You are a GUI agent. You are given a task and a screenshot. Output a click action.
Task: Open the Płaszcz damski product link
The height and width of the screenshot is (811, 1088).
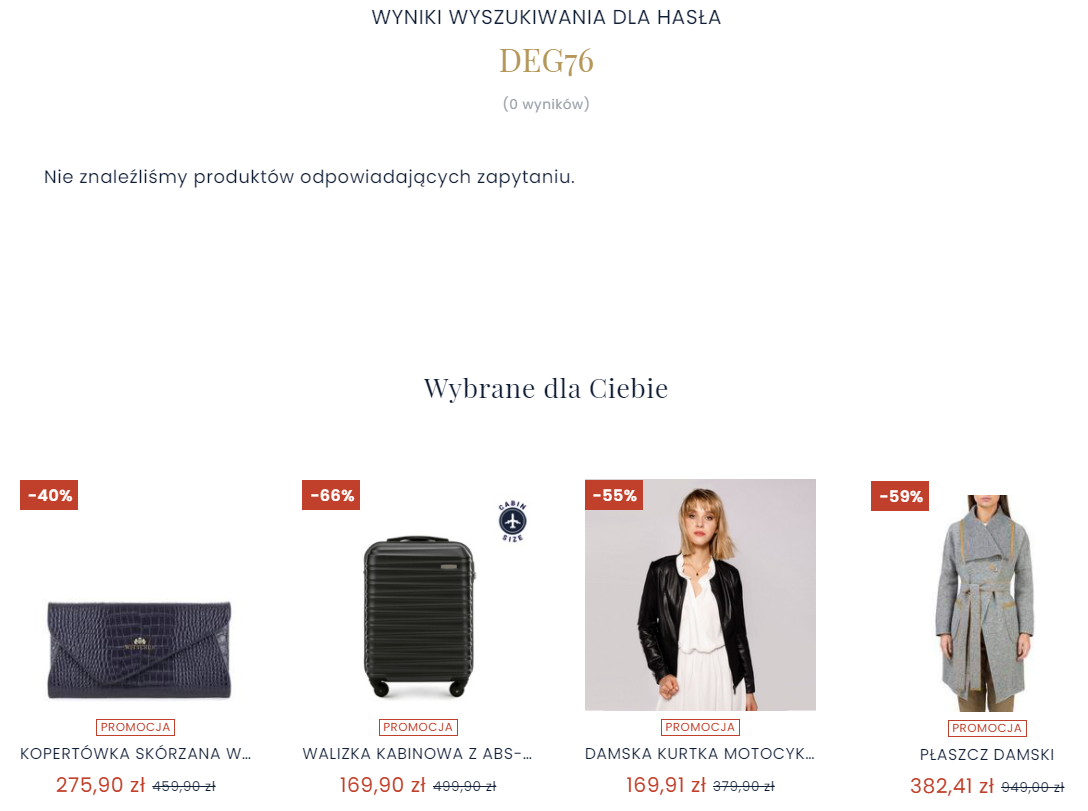pyautogui.click(x=987, y=755)
